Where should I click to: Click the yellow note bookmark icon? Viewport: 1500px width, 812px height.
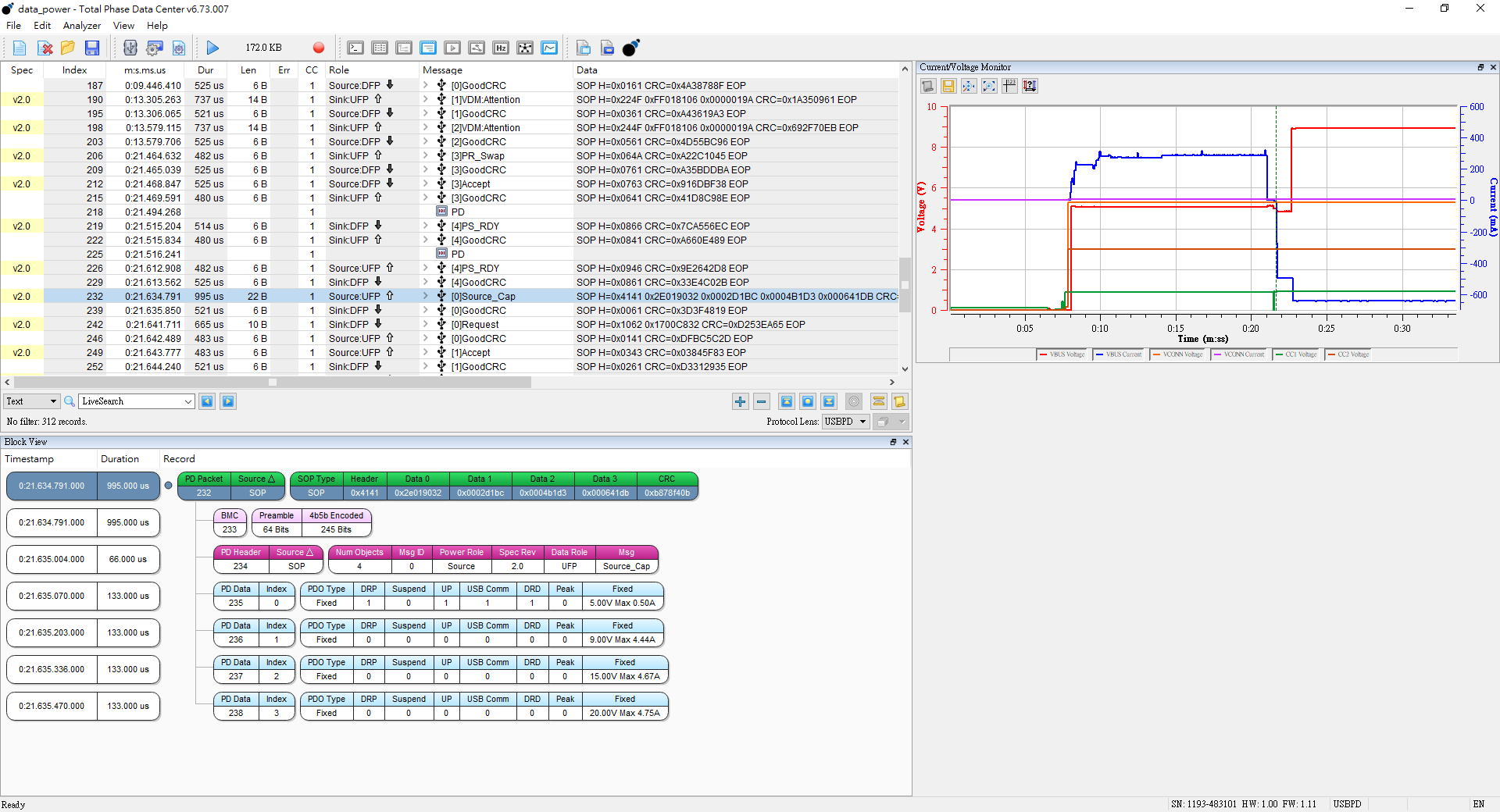pos(899,401)
